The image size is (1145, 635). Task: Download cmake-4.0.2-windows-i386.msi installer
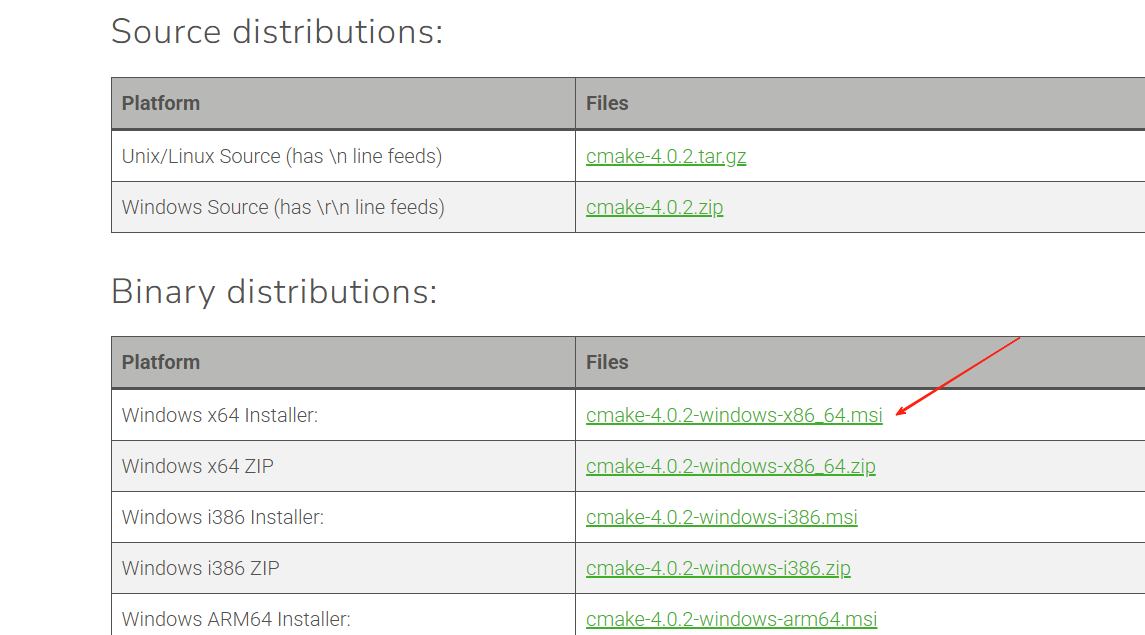click(x=721, y=517)
